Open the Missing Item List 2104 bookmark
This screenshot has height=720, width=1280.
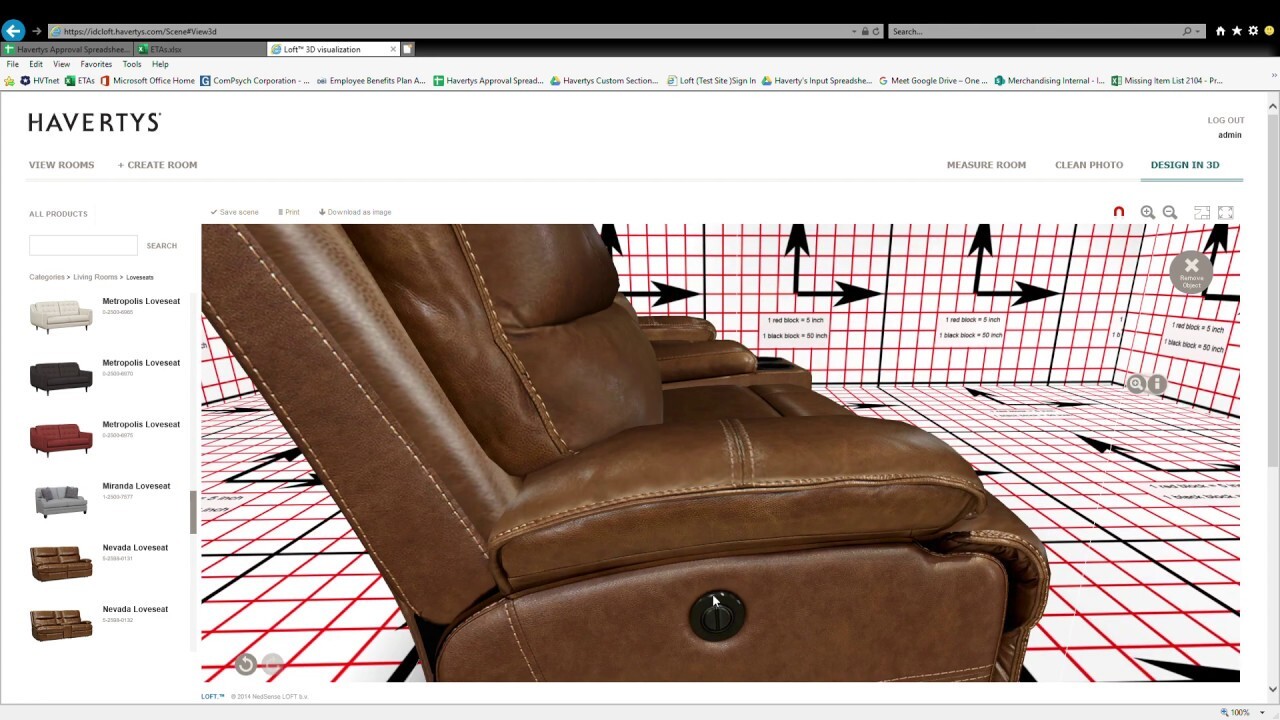[1167, 81]
